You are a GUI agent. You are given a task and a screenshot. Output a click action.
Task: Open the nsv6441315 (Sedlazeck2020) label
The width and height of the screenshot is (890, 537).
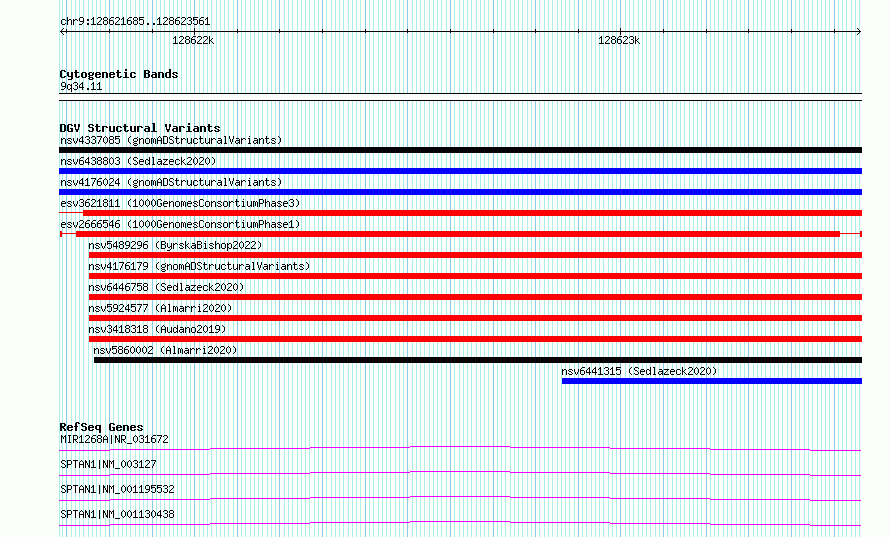point(639,371)
